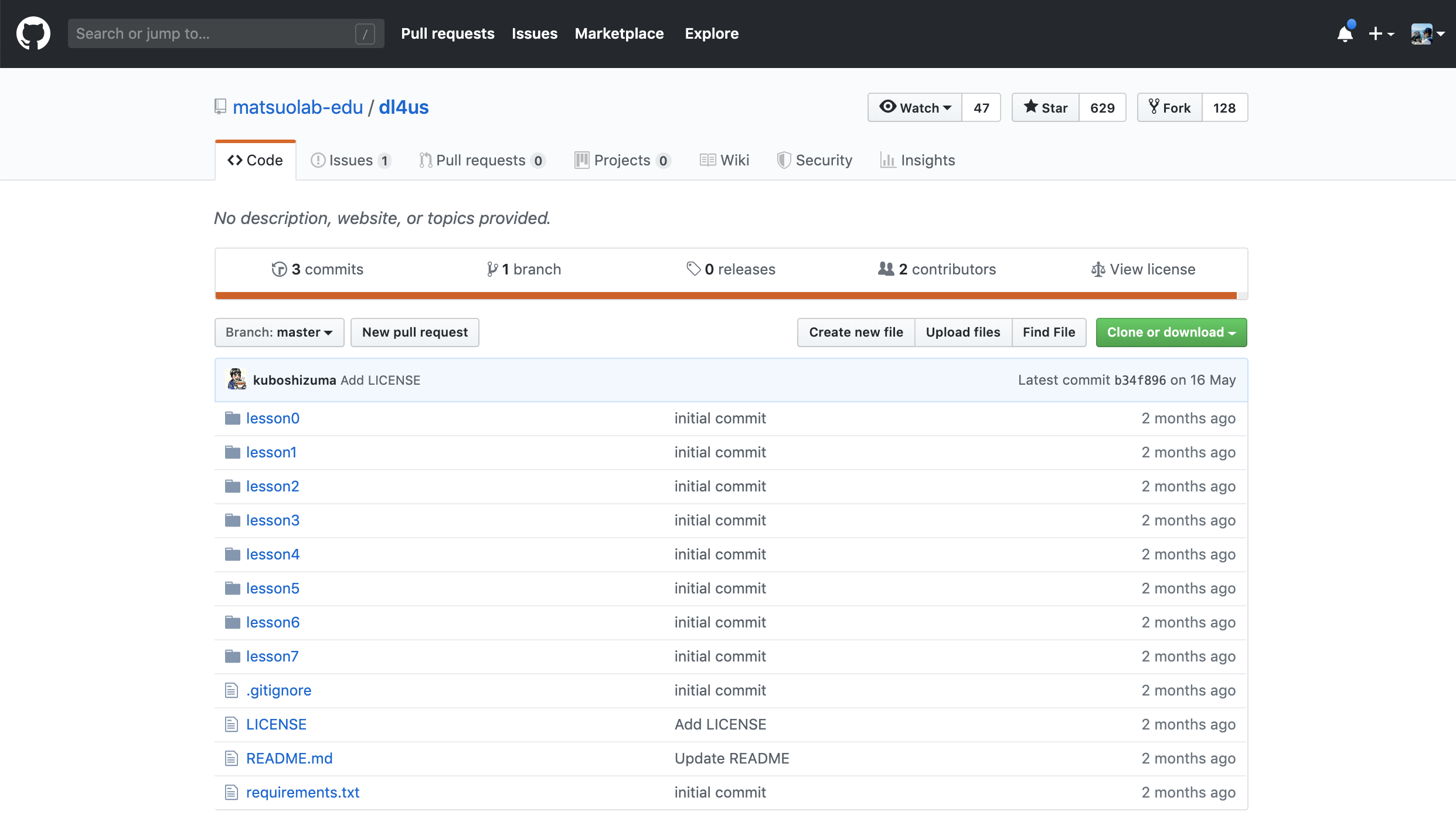The width and height of the screenshot is (1456, 821).
Task: Click the GitHub Octocat logo
Action: [33, 33]
